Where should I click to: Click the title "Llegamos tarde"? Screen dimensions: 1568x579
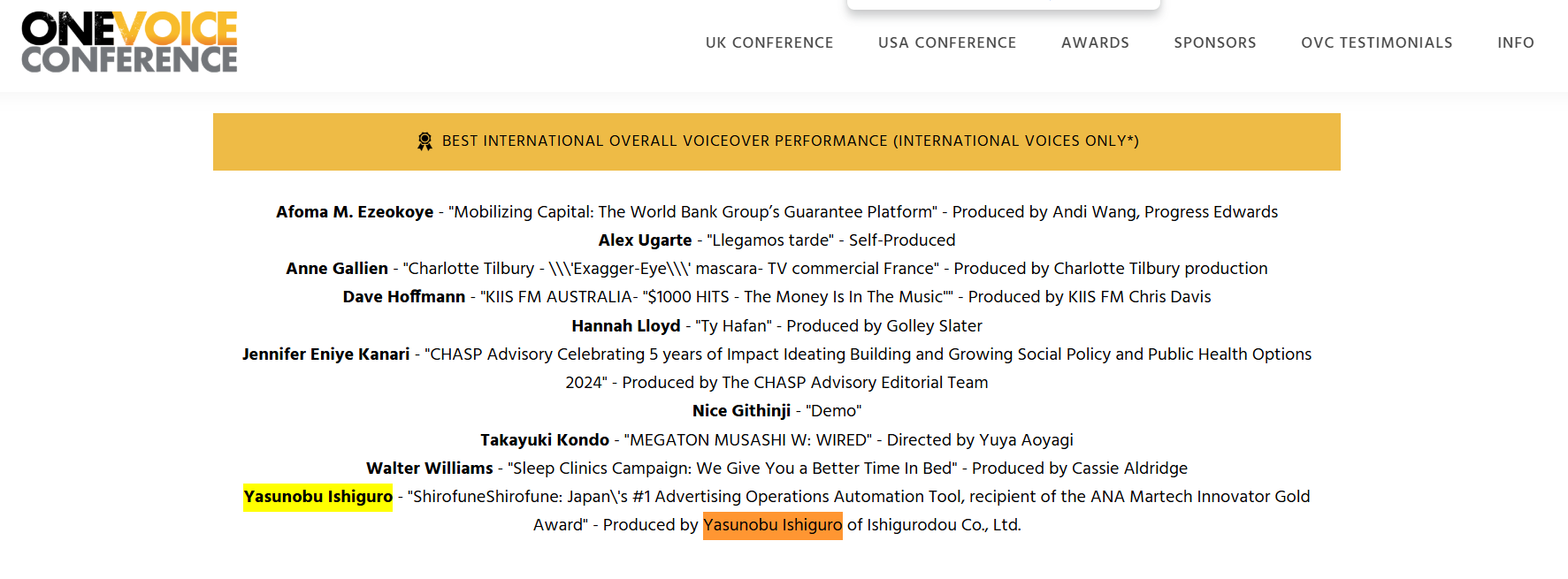[770, 240]
